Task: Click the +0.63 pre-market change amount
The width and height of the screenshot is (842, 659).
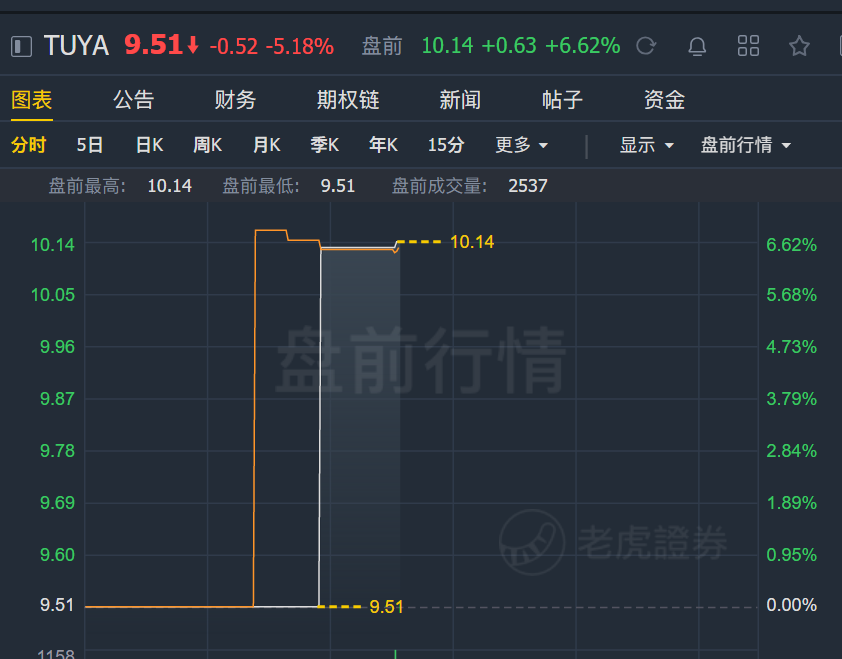Action: 509,46
